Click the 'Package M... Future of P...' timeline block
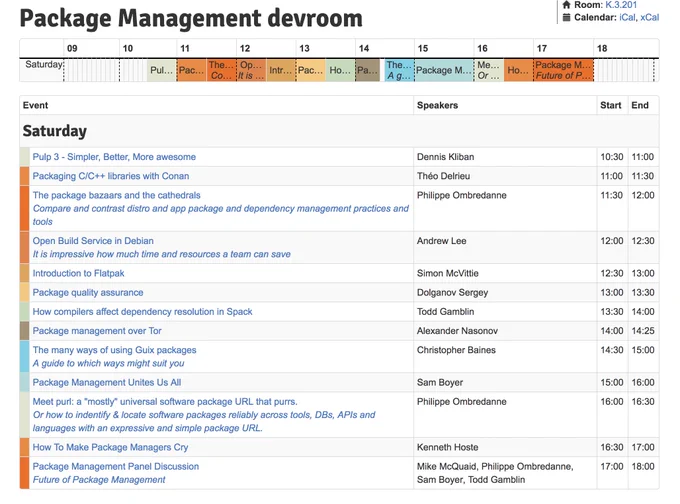680x504 pixels. (x=563, y=70)
